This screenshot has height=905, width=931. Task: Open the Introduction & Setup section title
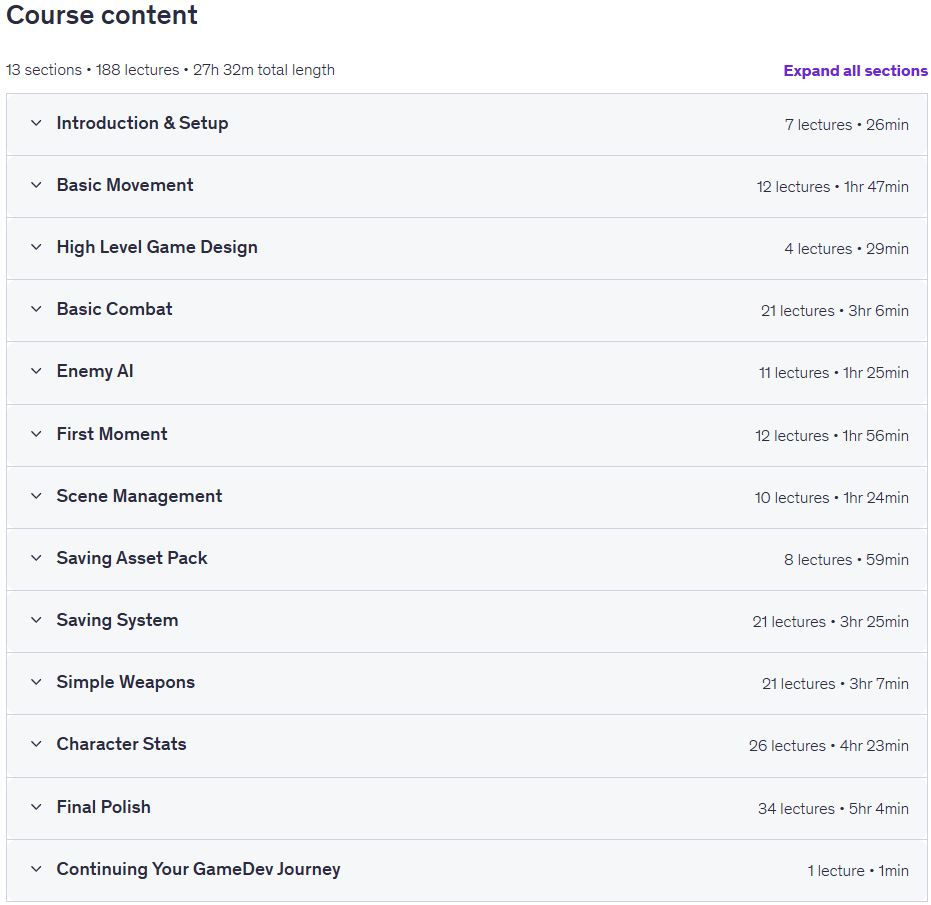(142, 123)
